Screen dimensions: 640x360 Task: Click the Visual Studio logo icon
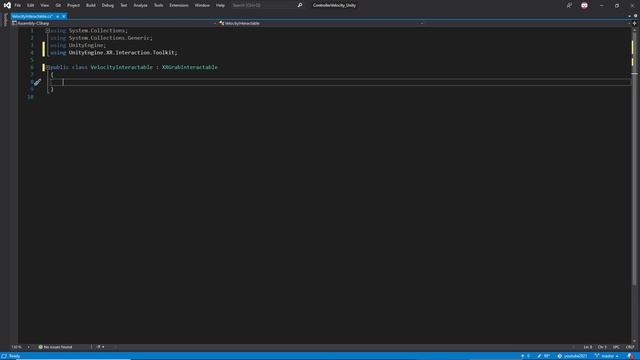coord(7,5)
